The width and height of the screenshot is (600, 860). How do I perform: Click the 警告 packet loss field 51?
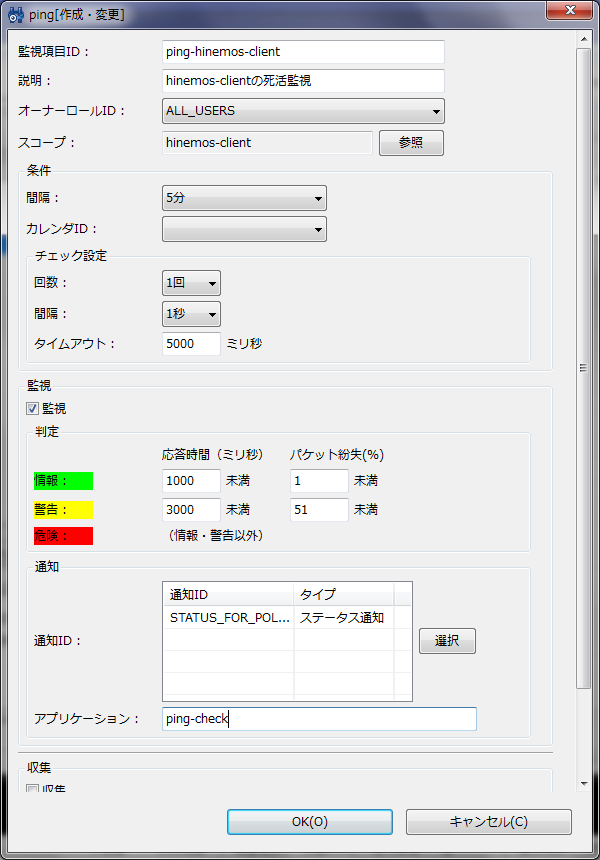point(319,510)
